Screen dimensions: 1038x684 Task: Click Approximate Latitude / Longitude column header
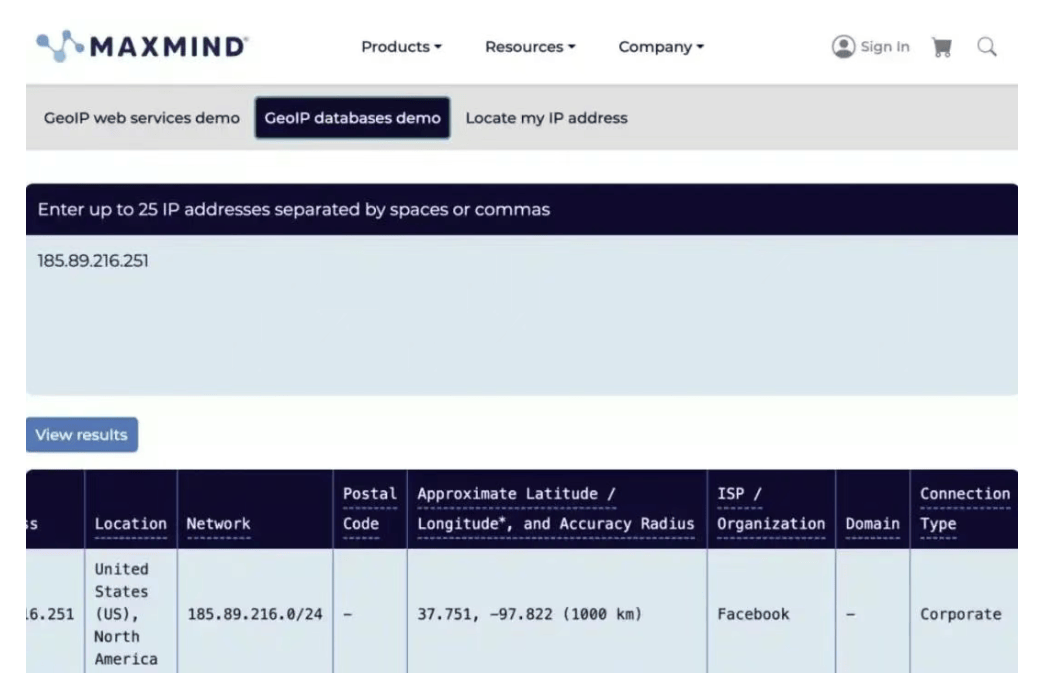point(555,509)
